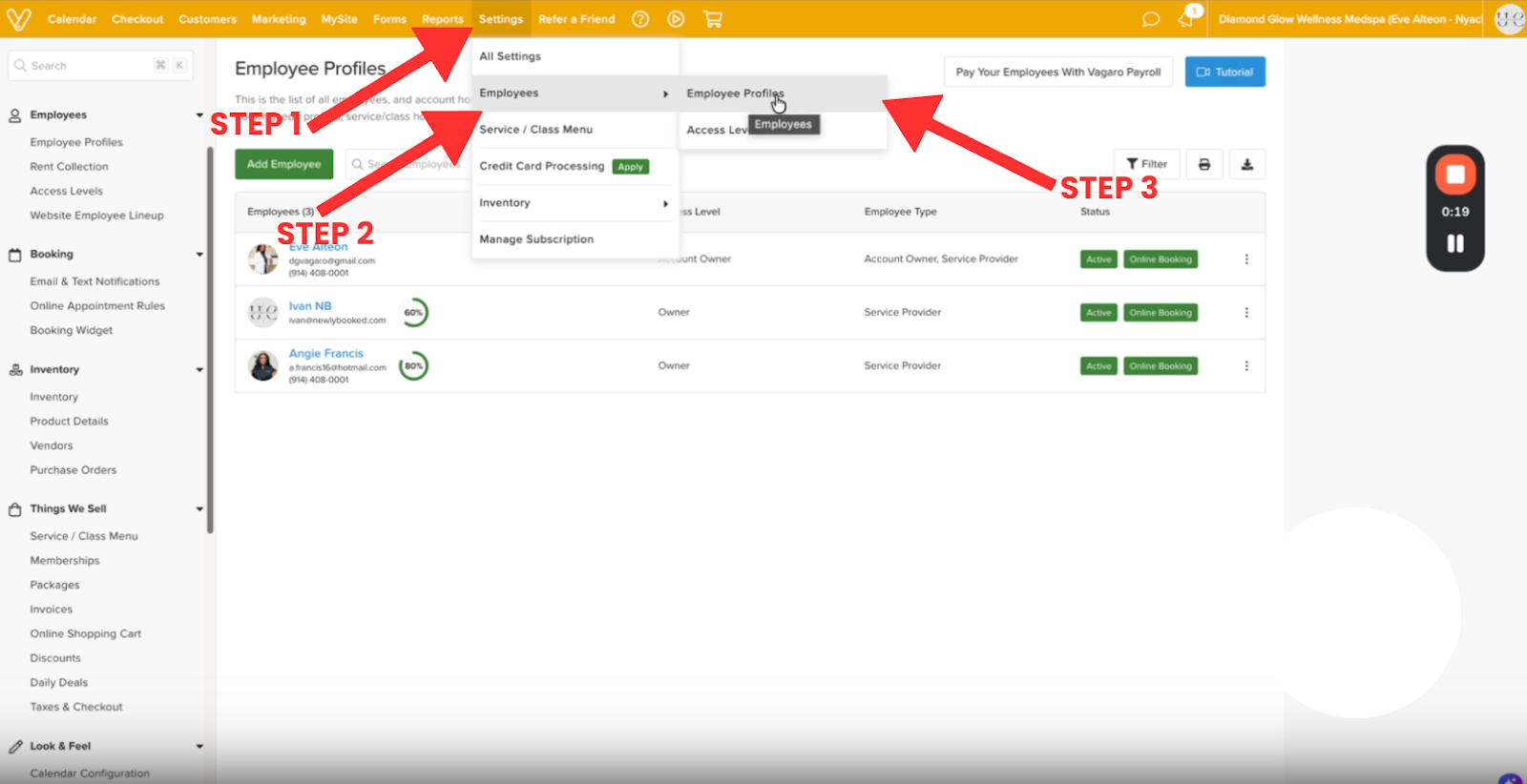Open the Angie Francis profile link

click(326, 354)
